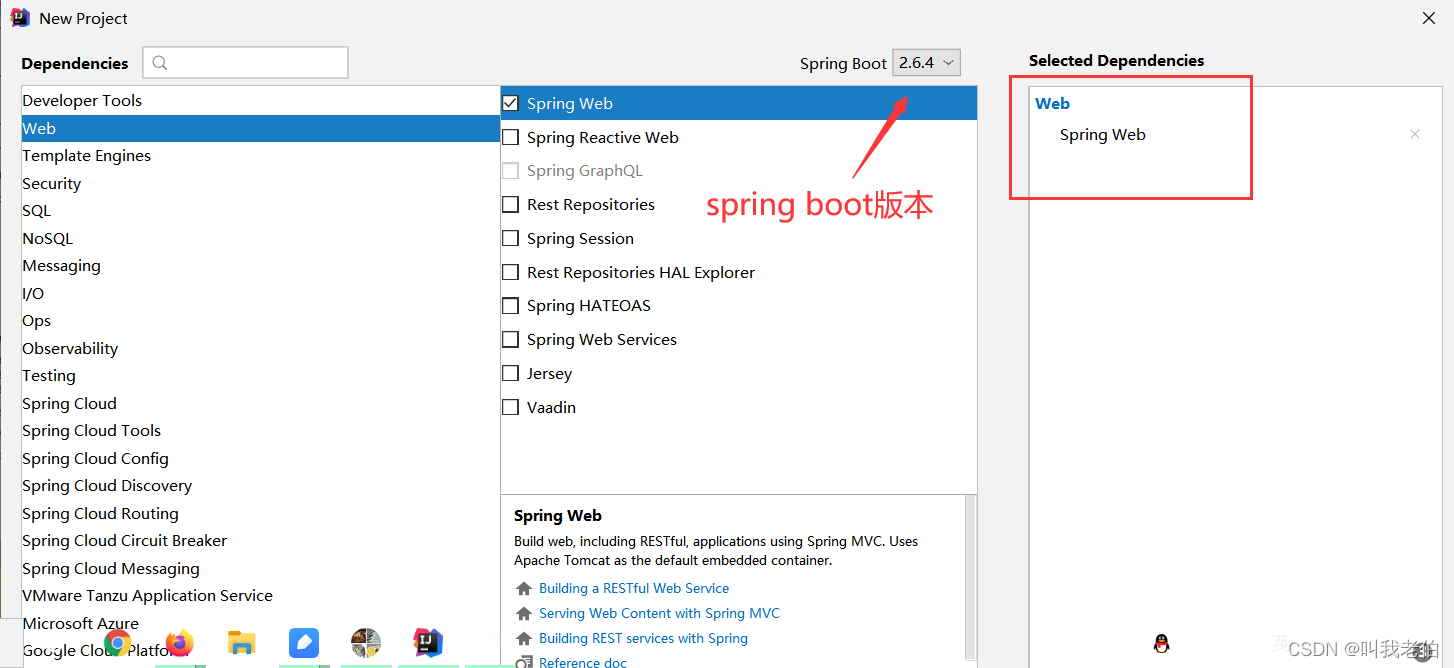Click the search magnifier icon in Dependencies field

160,63
